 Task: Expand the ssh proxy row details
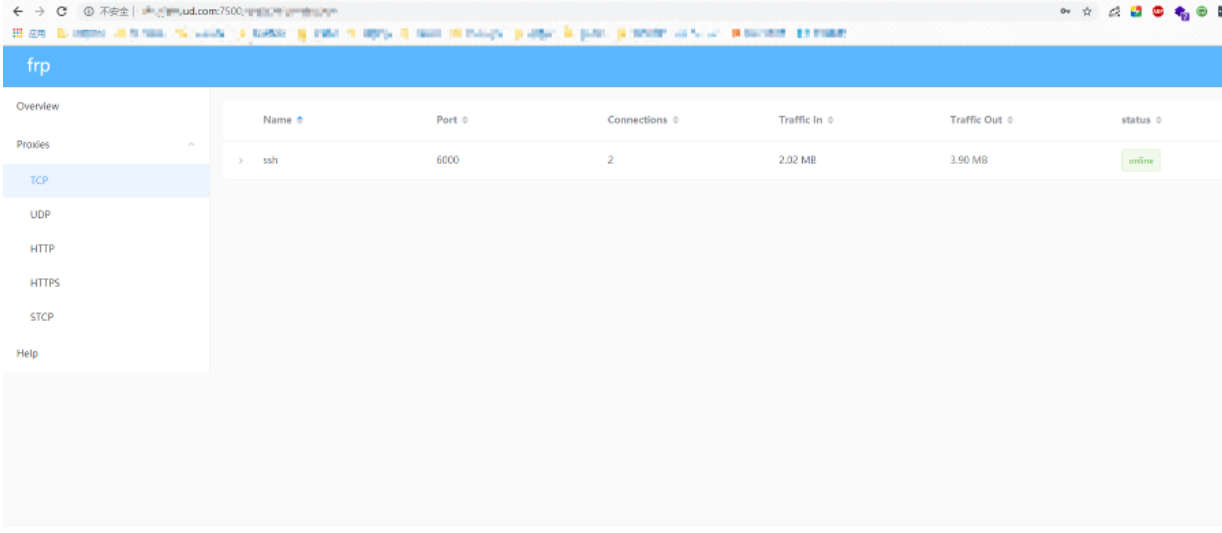click(x=241, y=160)
